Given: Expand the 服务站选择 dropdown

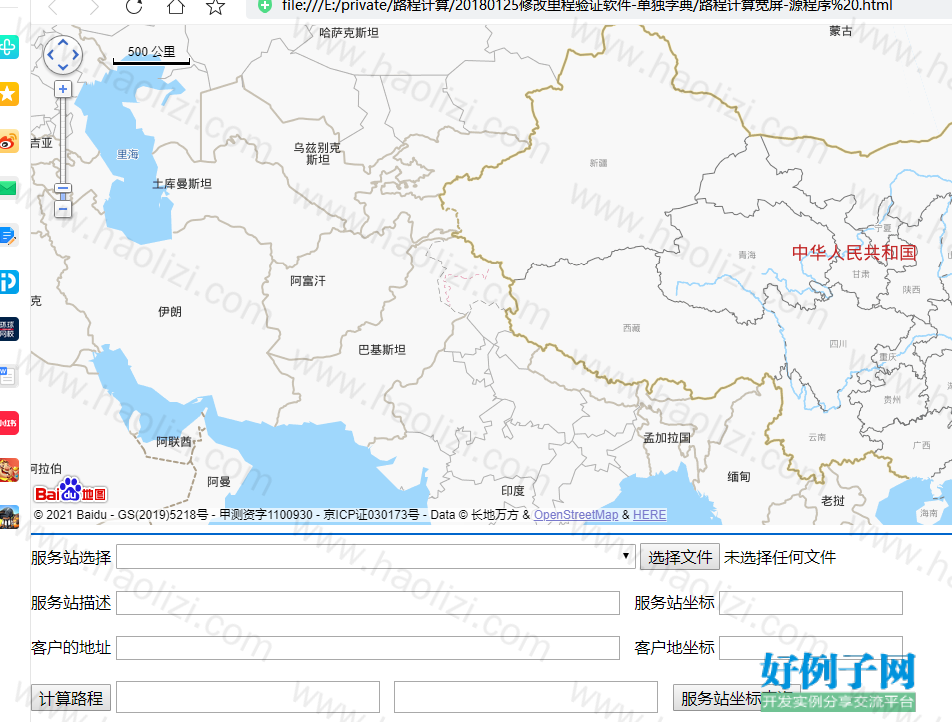Looking at the screenshot, I should (376, 556).
